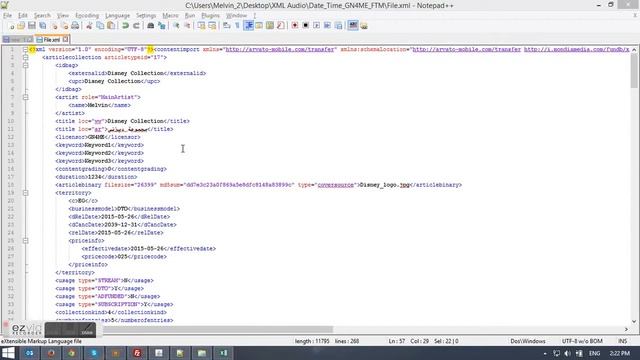This screenshot has width=640, height=360.
Task: Switch to the inactive first document tab
Action: [x=18, y=40]
